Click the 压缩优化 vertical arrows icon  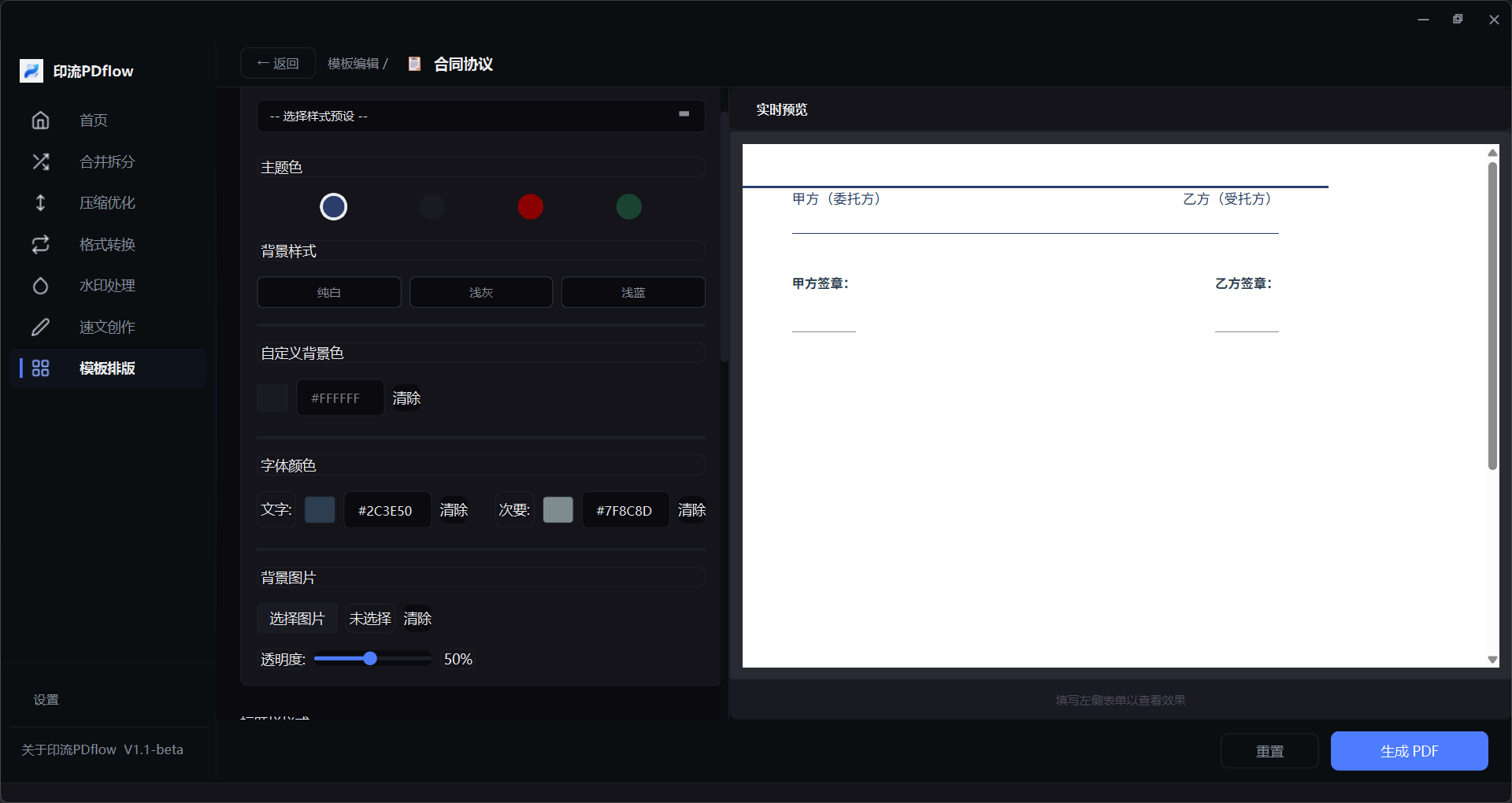pos(40,202)
